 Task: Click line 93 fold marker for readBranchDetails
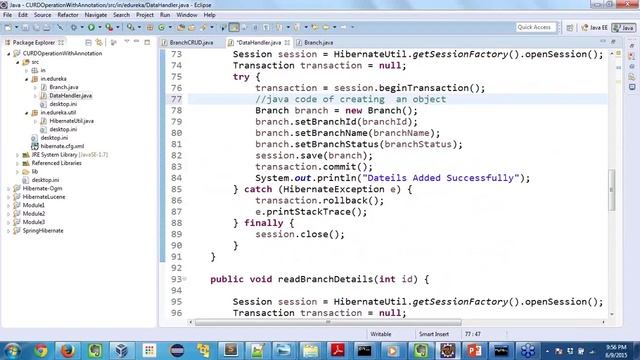[185, 279]
